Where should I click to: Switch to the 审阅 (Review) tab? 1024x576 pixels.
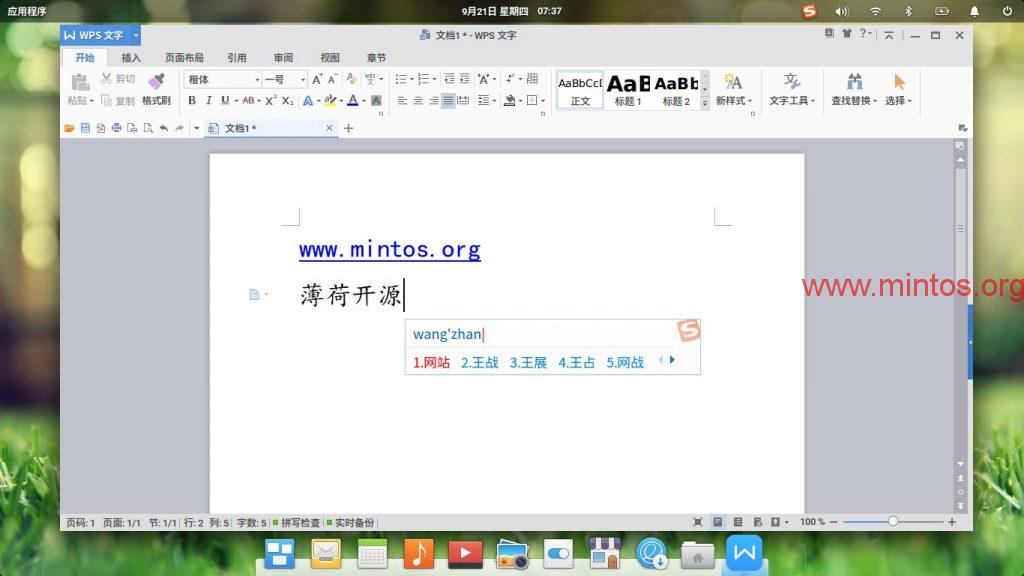[x=283, y=57]
